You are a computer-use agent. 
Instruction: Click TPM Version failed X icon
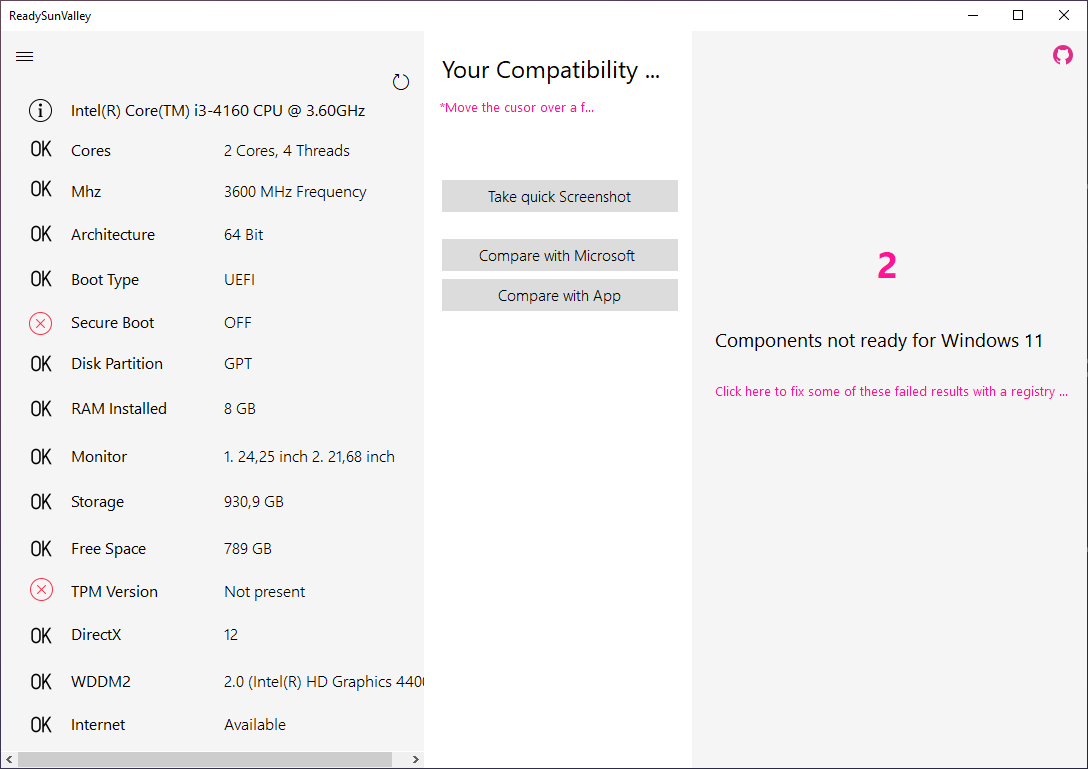point(41,590)
